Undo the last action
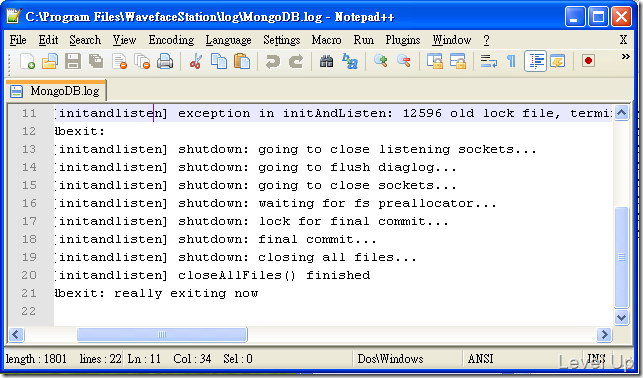The height and width of the screenshot is (378, 643). click(x=273, y=61)
